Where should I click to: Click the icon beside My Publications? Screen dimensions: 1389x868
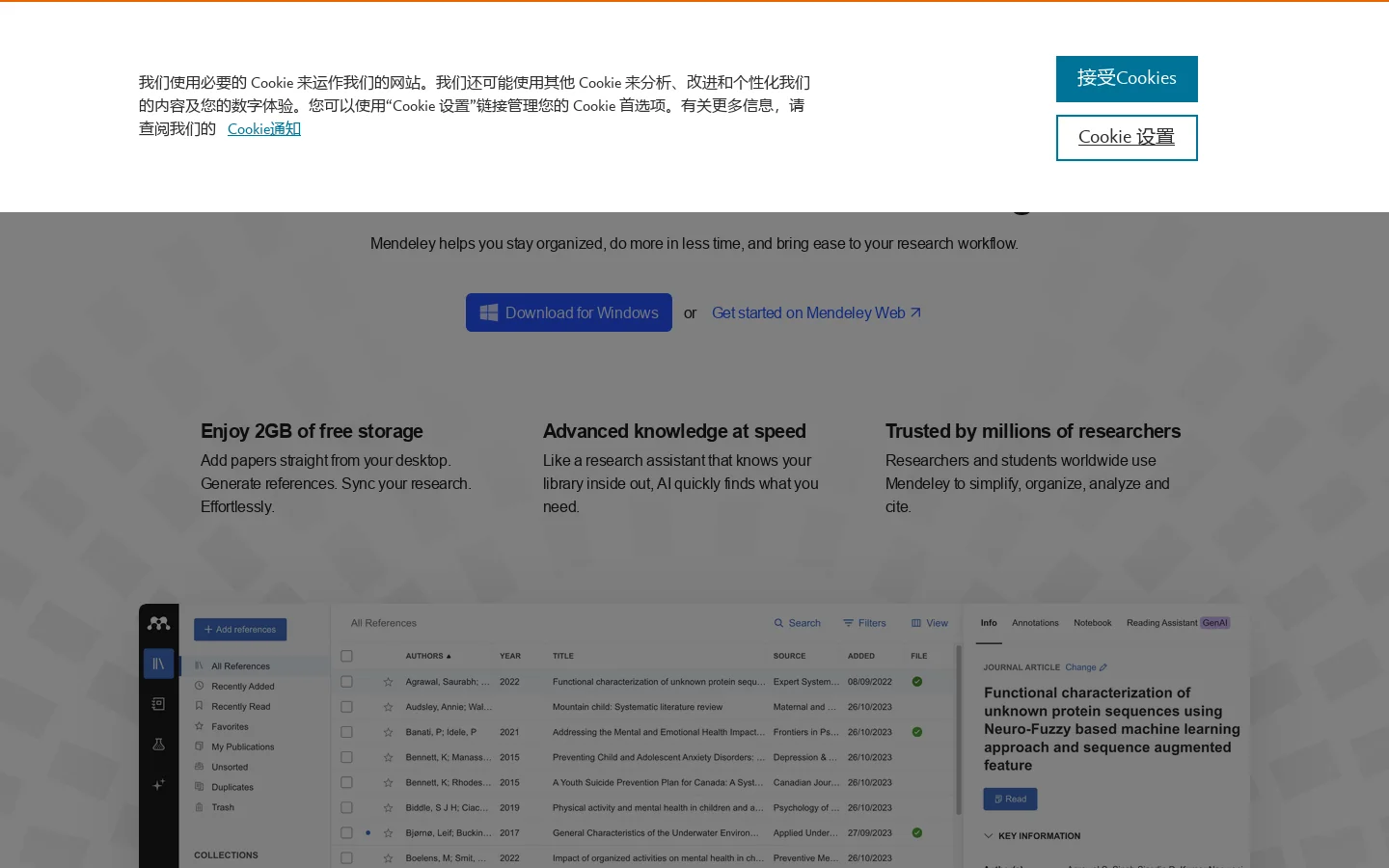tap(200, 746)
